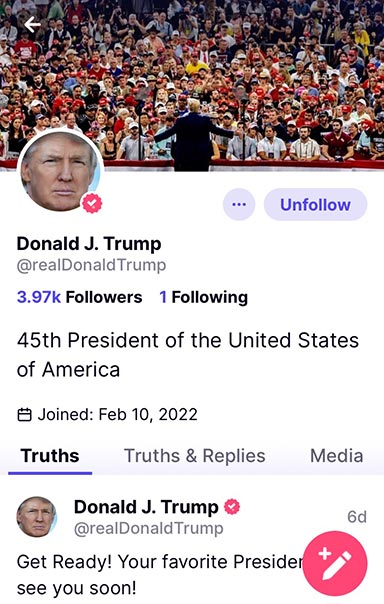Tap the calendar icon next to Joined date

(x=25, y=415)
